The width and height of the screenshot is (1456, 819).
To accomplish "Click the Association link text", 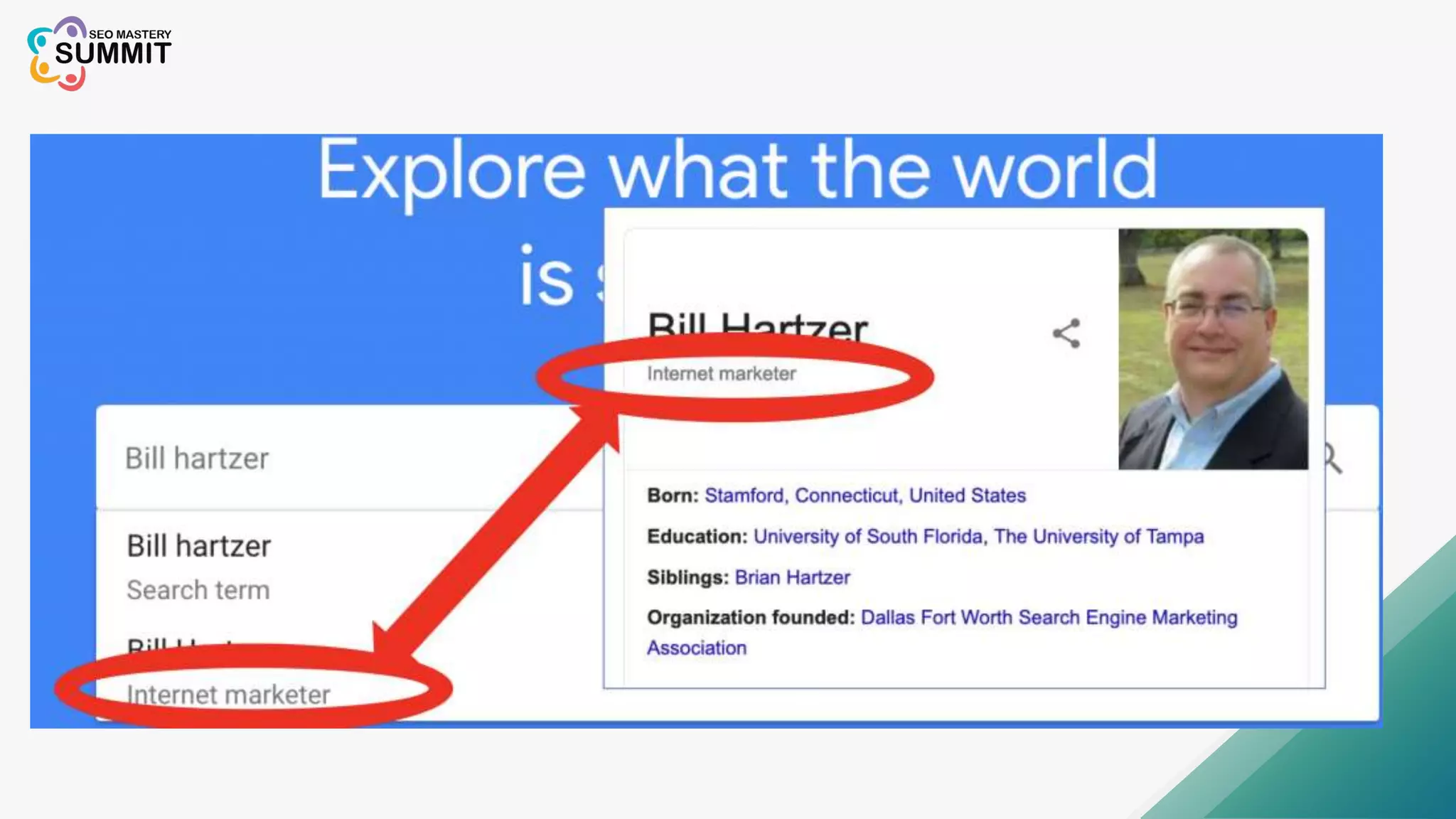I will pos(696,648).
